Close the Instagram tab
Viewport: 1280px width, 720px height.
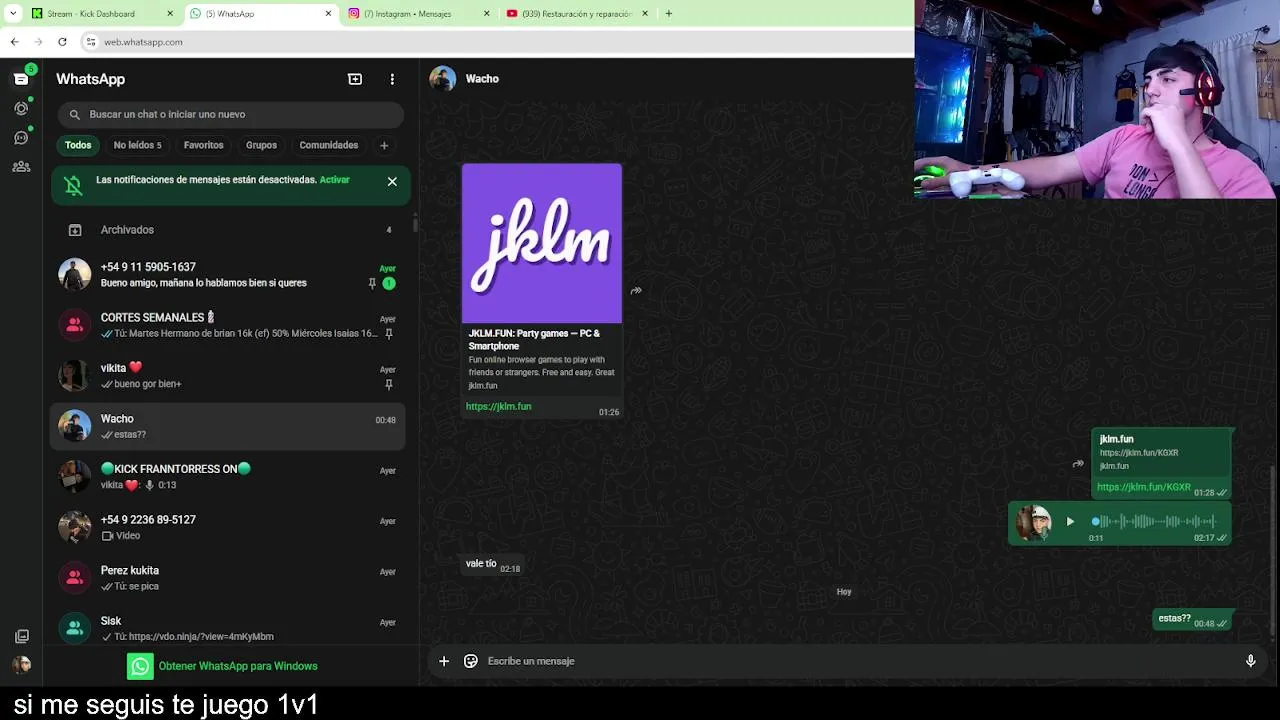[487, 14]
